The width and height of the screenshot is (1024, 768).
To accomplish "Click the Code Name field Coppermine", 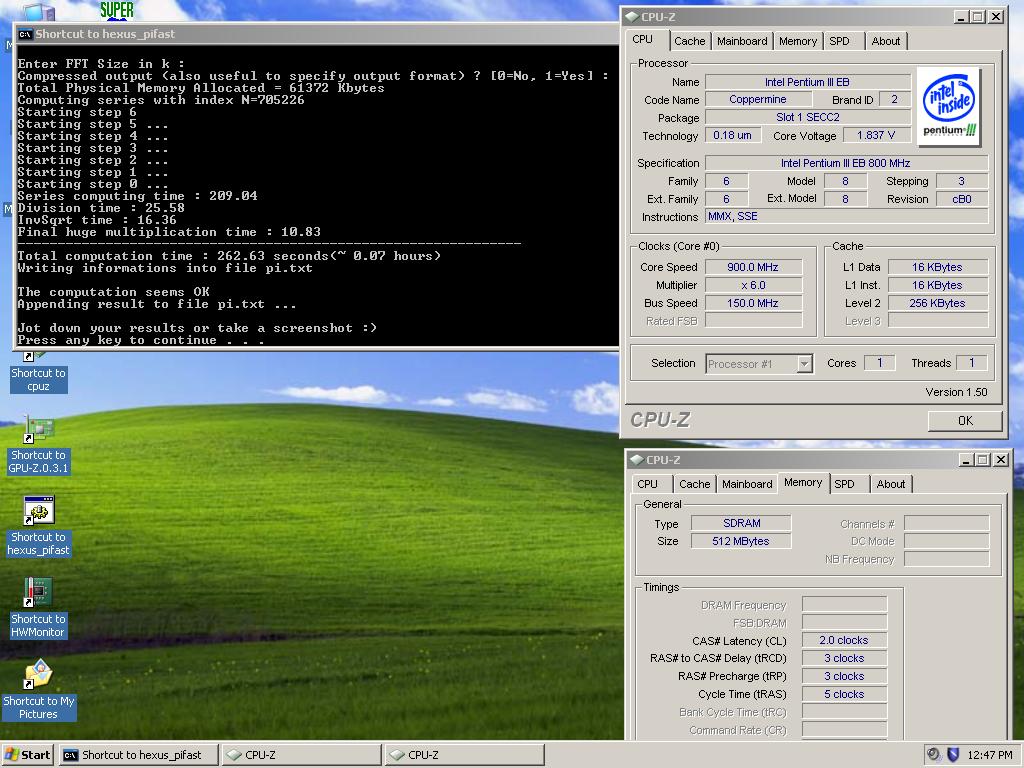I will (x=758, y=99).
